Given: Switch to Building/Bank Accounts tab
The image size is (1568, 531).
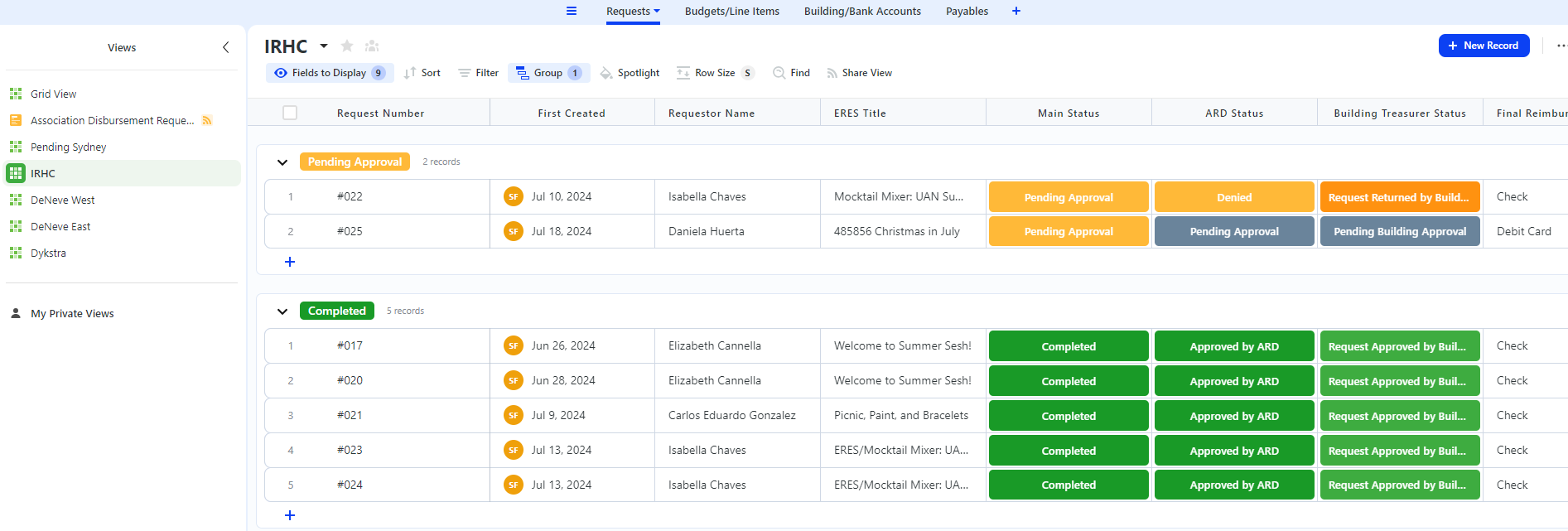Looking at the screenshot, I should point(862,11).
